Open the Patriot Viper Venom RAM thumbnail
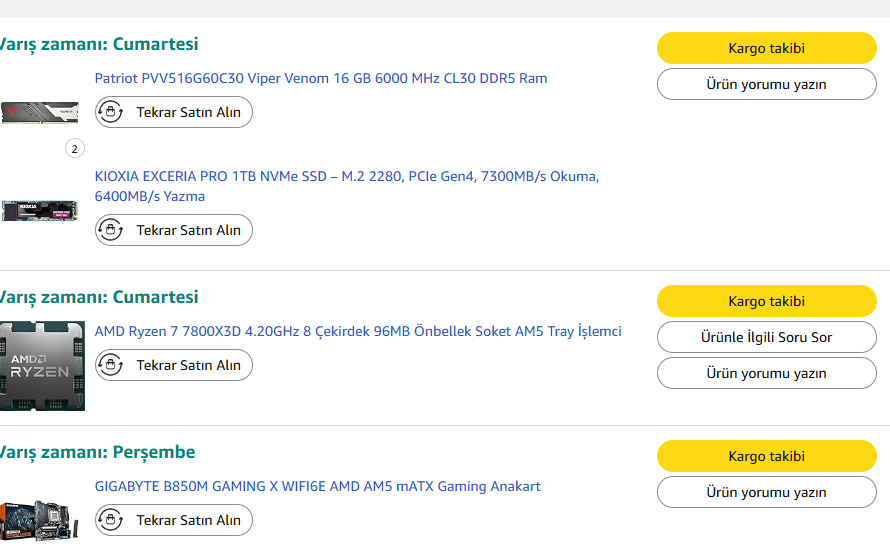The height and width of the screenshot is (548, 890). [x=40, y=112]
